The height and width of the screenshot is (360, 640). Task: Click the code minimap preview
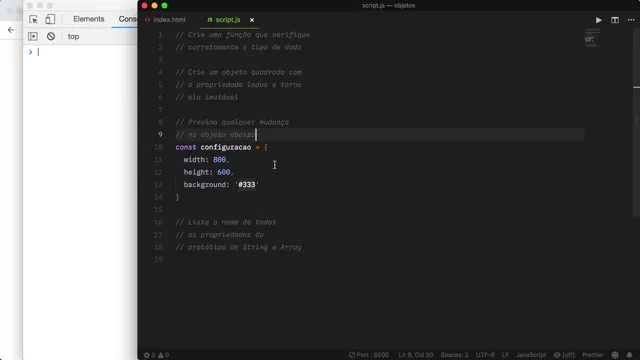[592, 38]
